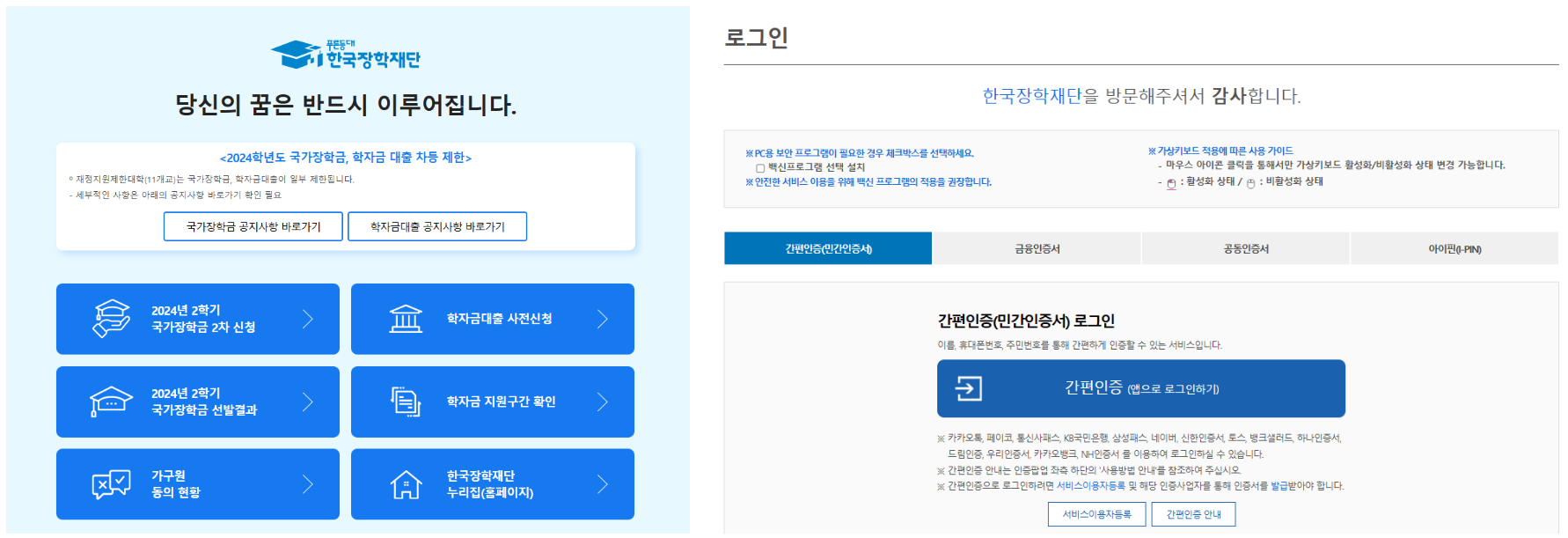Open chevron on 가구원 동의 현황 card
This screenshot has width=1568, height=538.
coord(308,484)
